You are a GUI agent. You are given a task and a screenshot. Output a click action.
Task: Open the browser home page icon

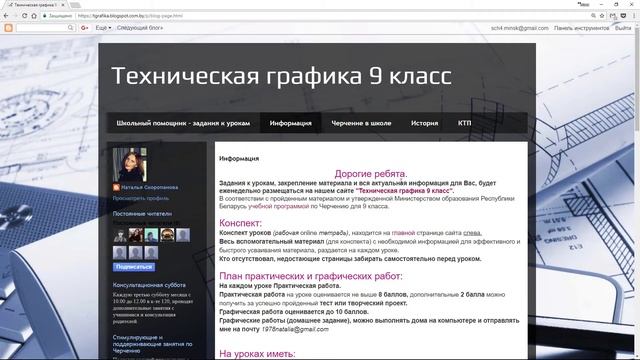(34, 16)
